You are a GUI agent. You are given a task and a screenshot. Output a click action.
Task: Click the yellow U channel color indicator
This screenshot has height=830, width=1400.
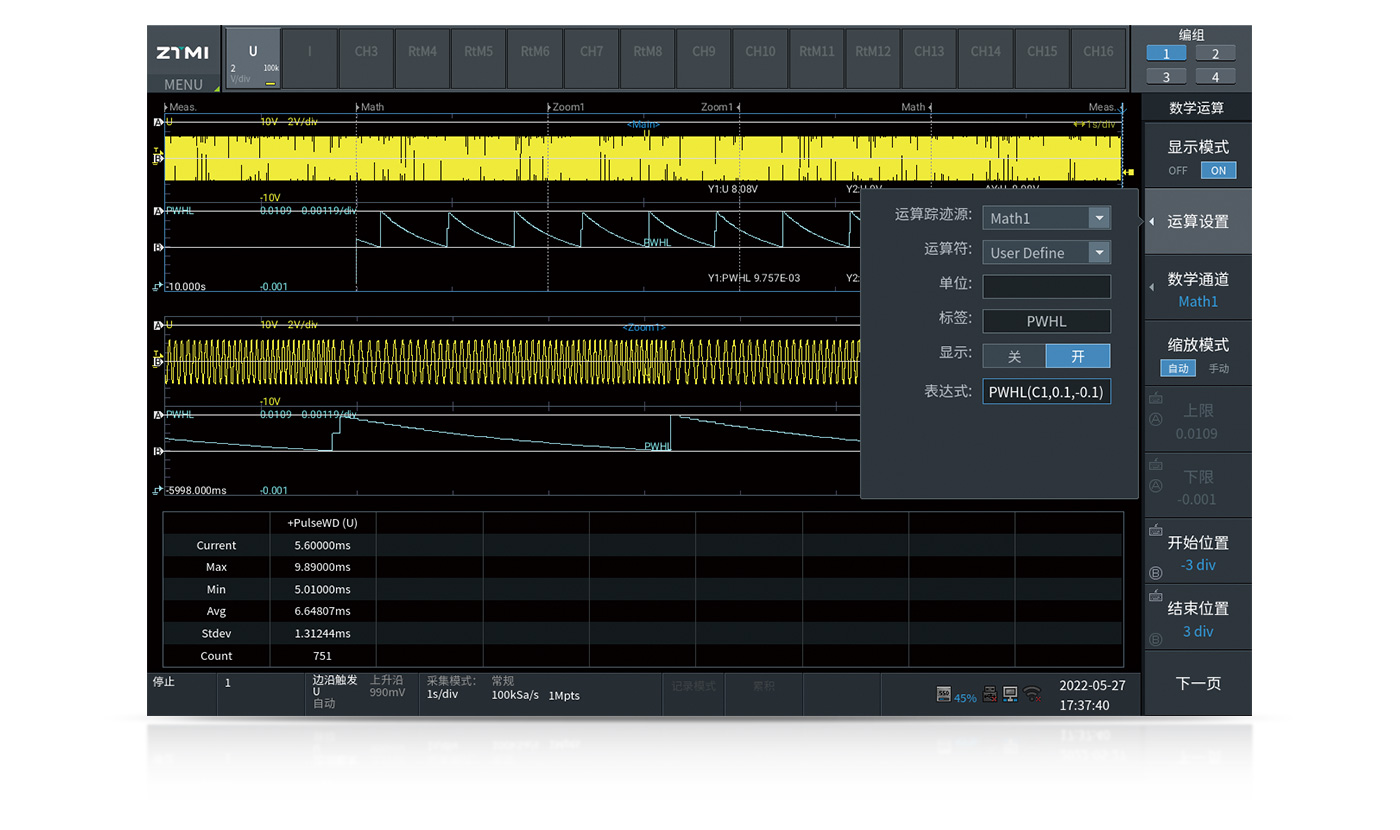pos(271,84)
